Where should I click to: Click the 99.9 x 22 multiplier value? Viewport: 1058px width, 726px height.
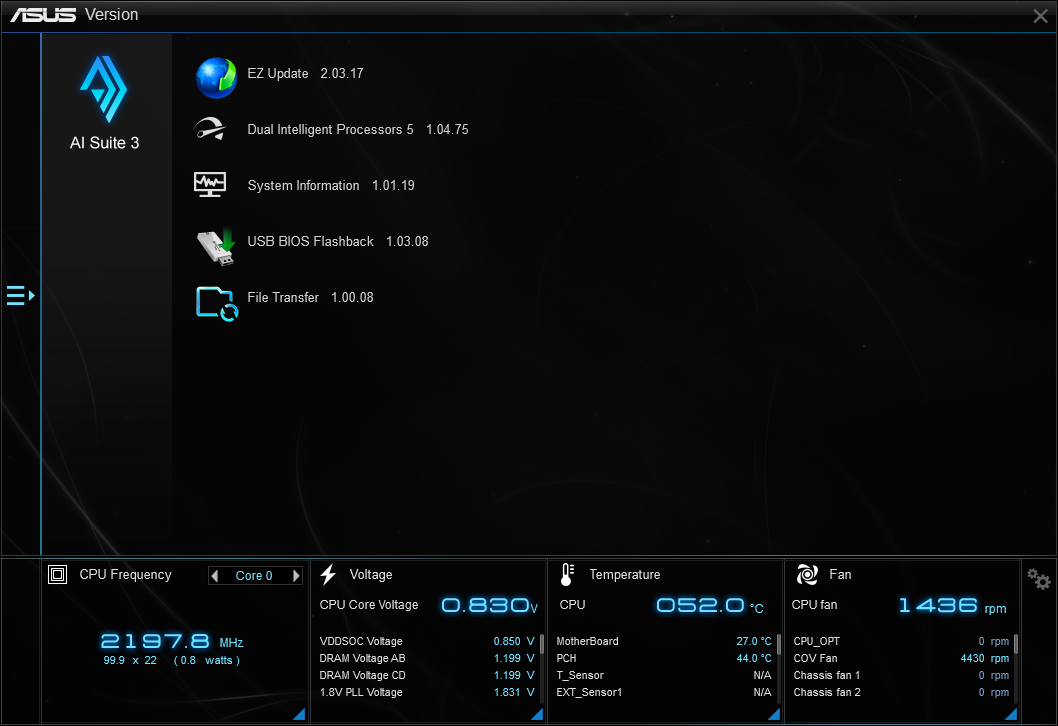click(x=130, y=661)
